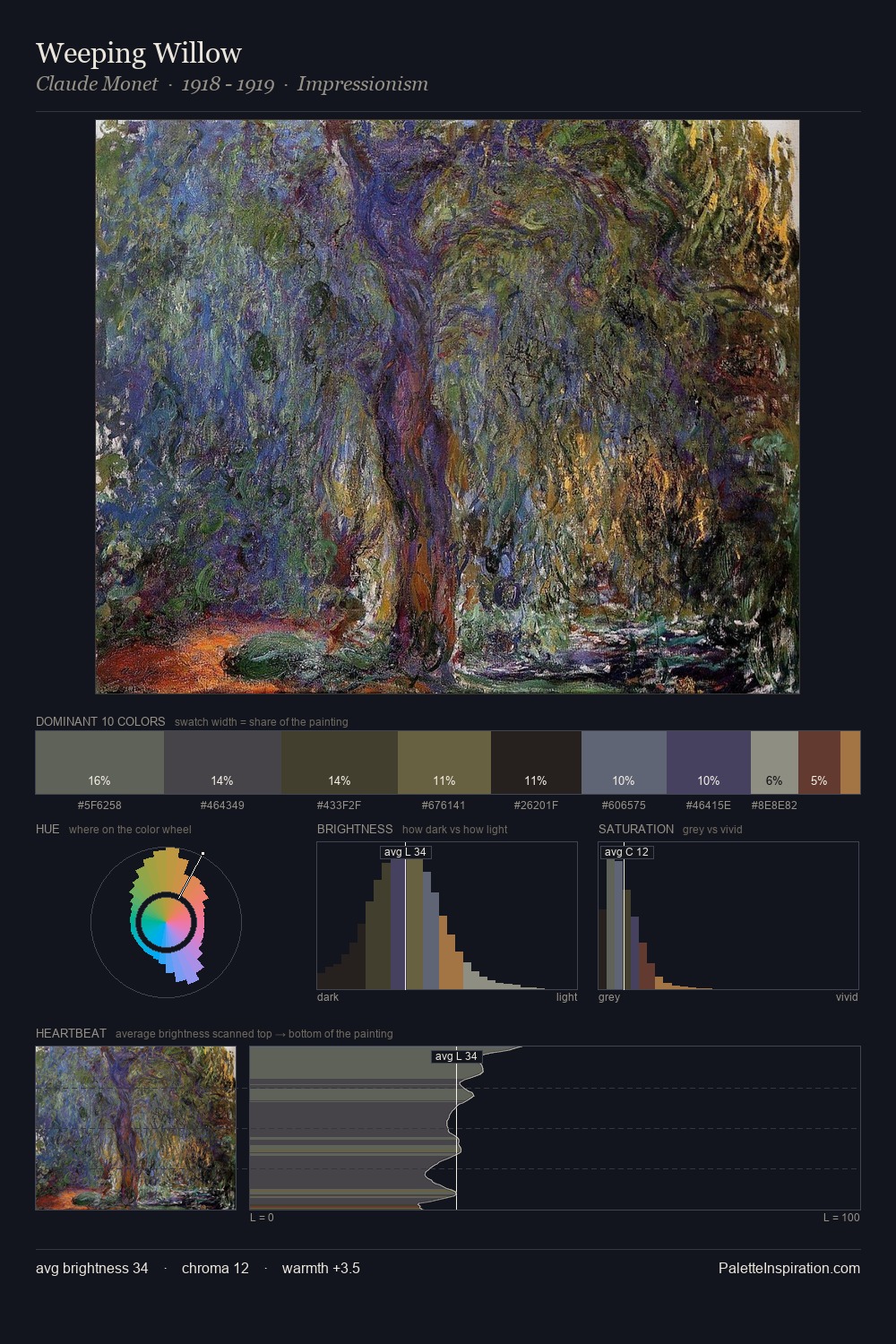Click the avg C 12 marker in the Saturation histogram
Screen dimensions: 896x1344
(x=626, y=852)
